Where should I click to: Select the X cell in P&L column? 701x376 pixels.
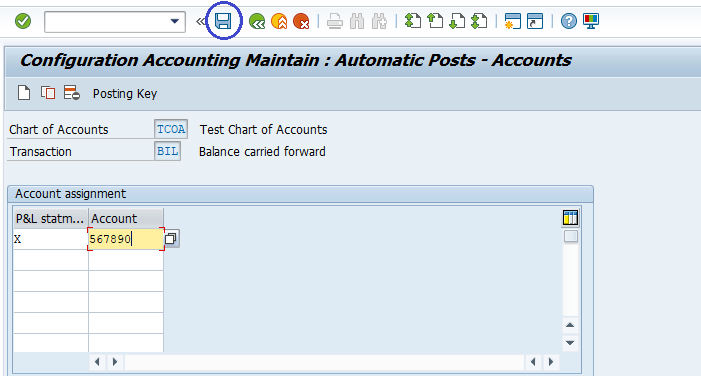coord(51,239)
